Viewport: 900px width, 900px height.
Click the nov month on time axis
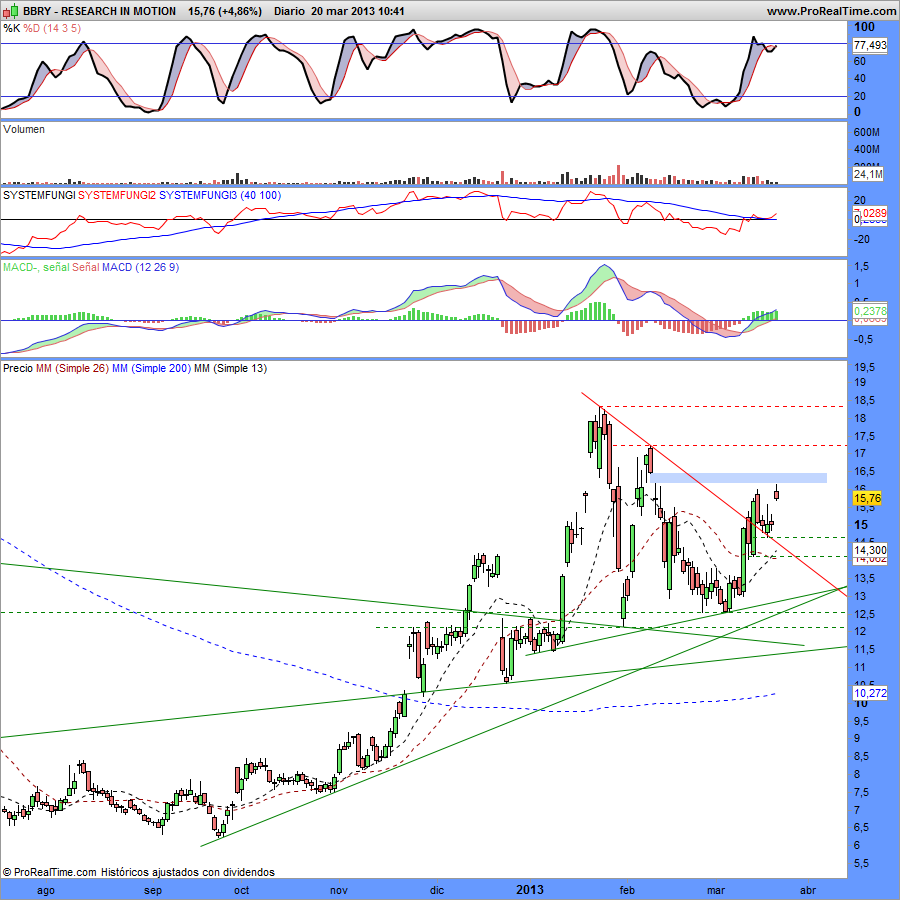[339, 890]
